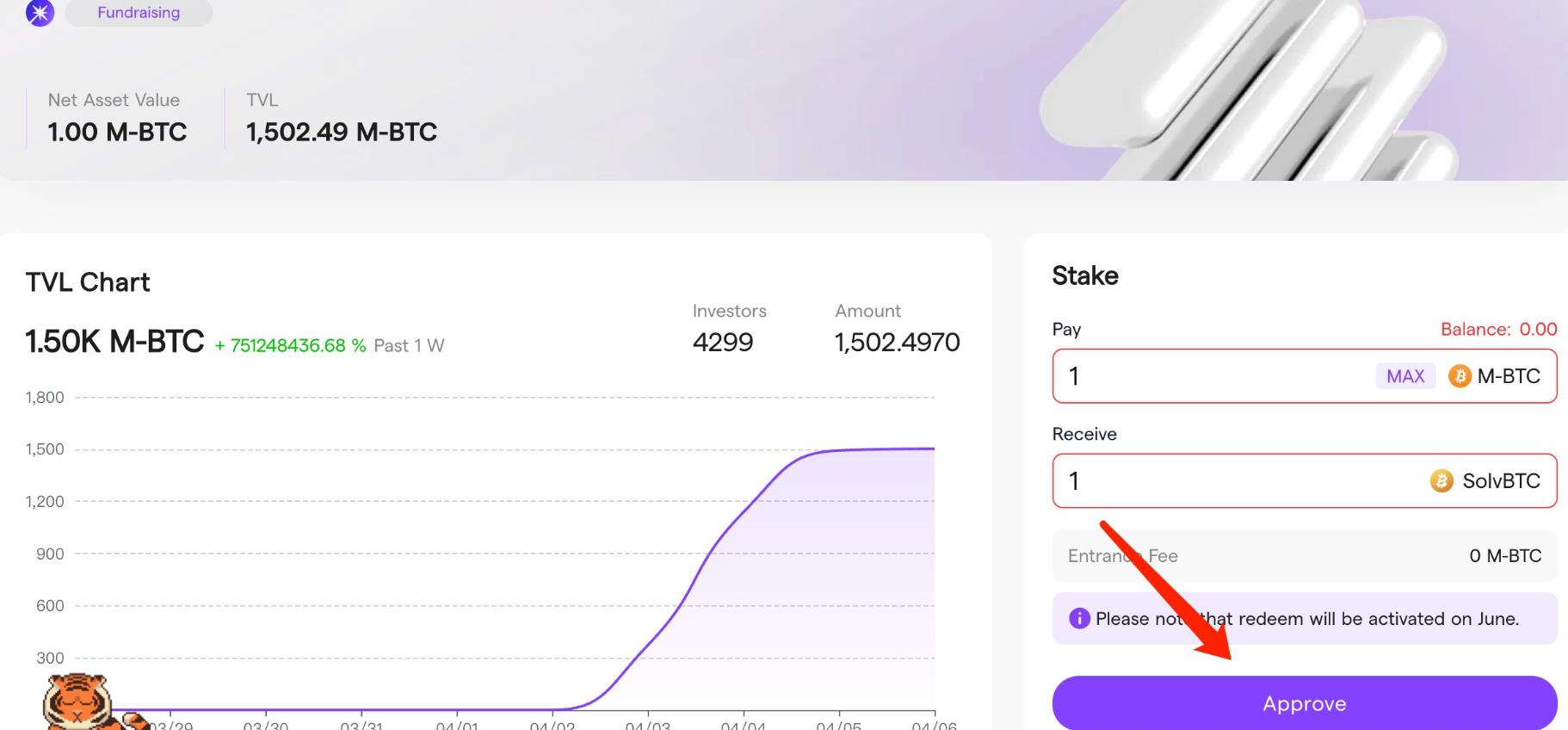
Task: Click the TVL Chart heading
Action: click(x=88, y=281)
